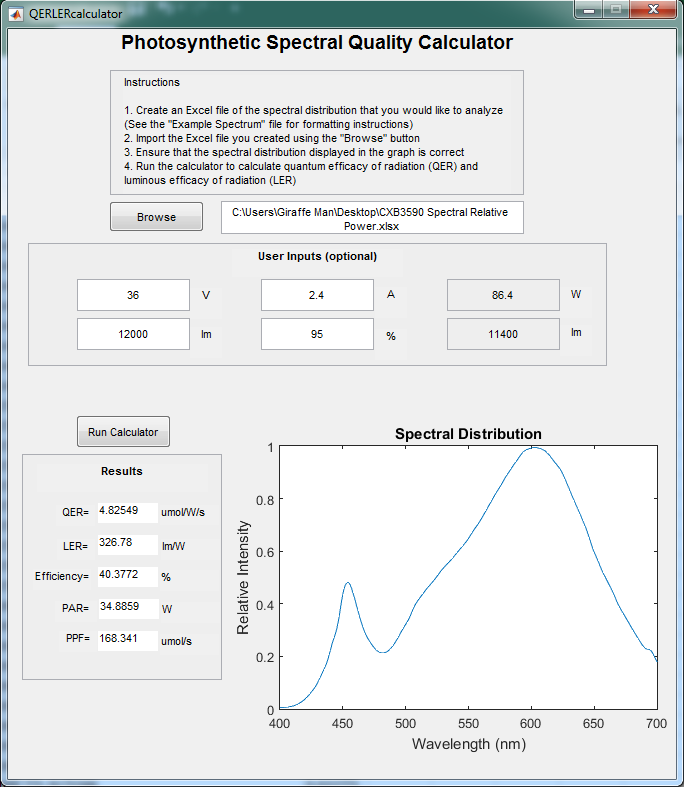The image size is (684, 787).
Task: Click the 'V' unit label beside 36
Action: point(206,295)
